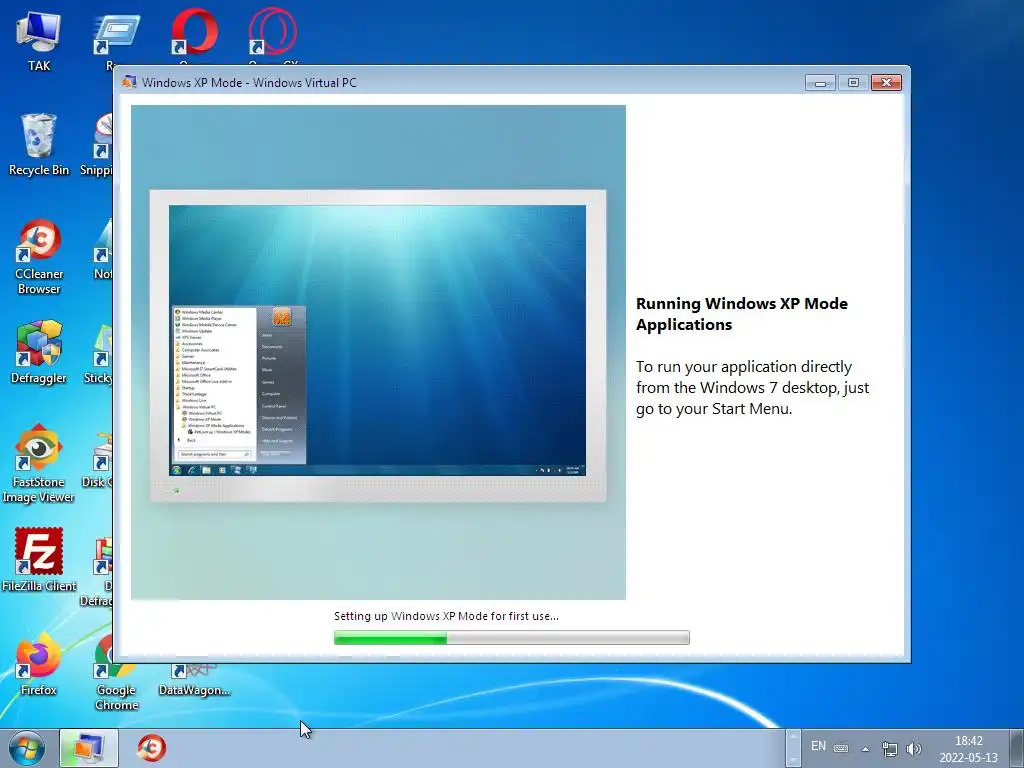Show hidden system tray icons
This screenshot has width=1024, height=768.
coord(865,749)
